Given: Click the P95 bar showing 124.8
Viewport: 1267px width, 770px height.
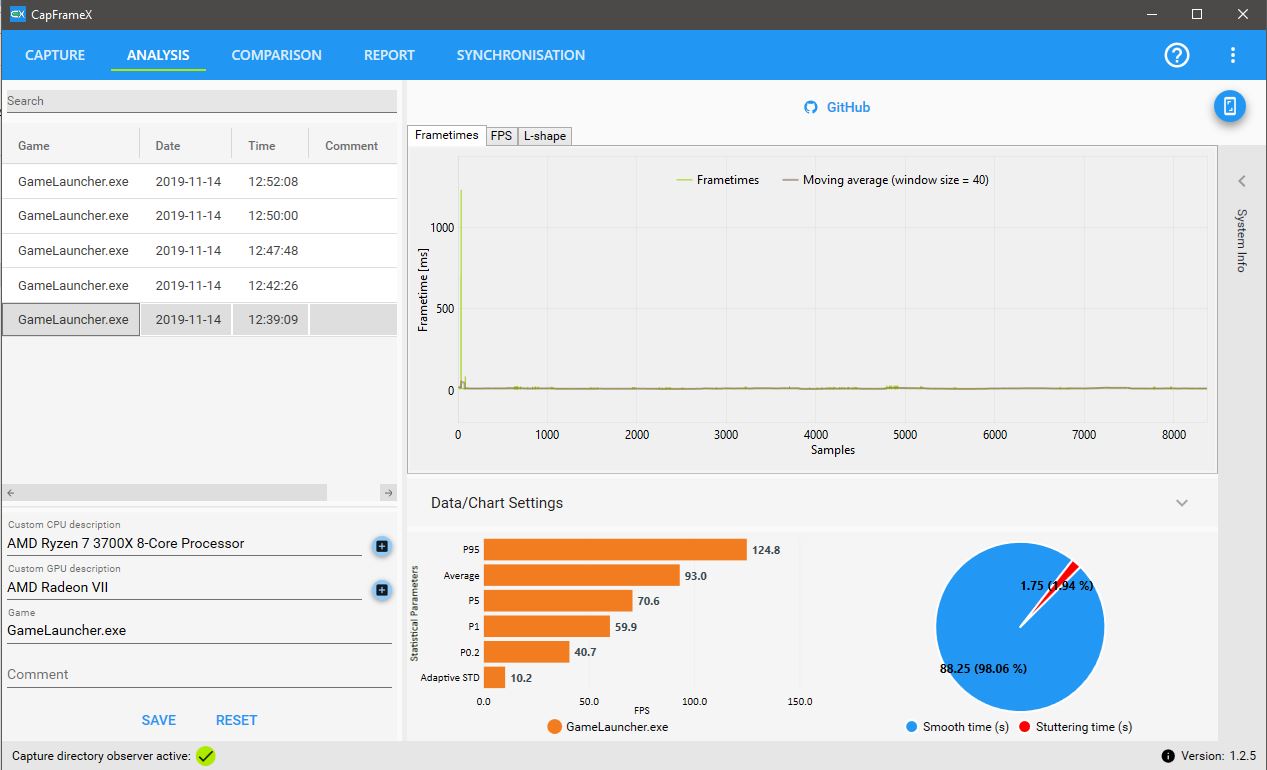Looking at the screenshot, I should (x=615, y=550).
